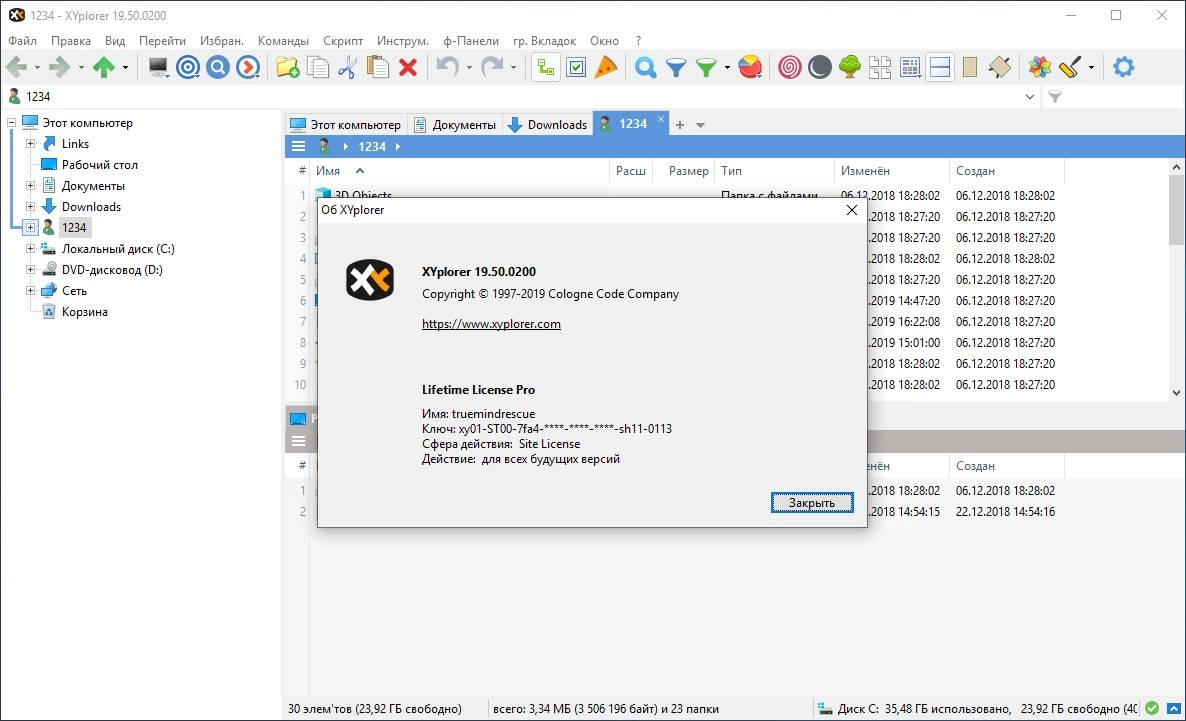The width and height of the screenshot is (1186, 721).
Task: Select Рабочий стол in the folder tree
Action: [99, 165]
